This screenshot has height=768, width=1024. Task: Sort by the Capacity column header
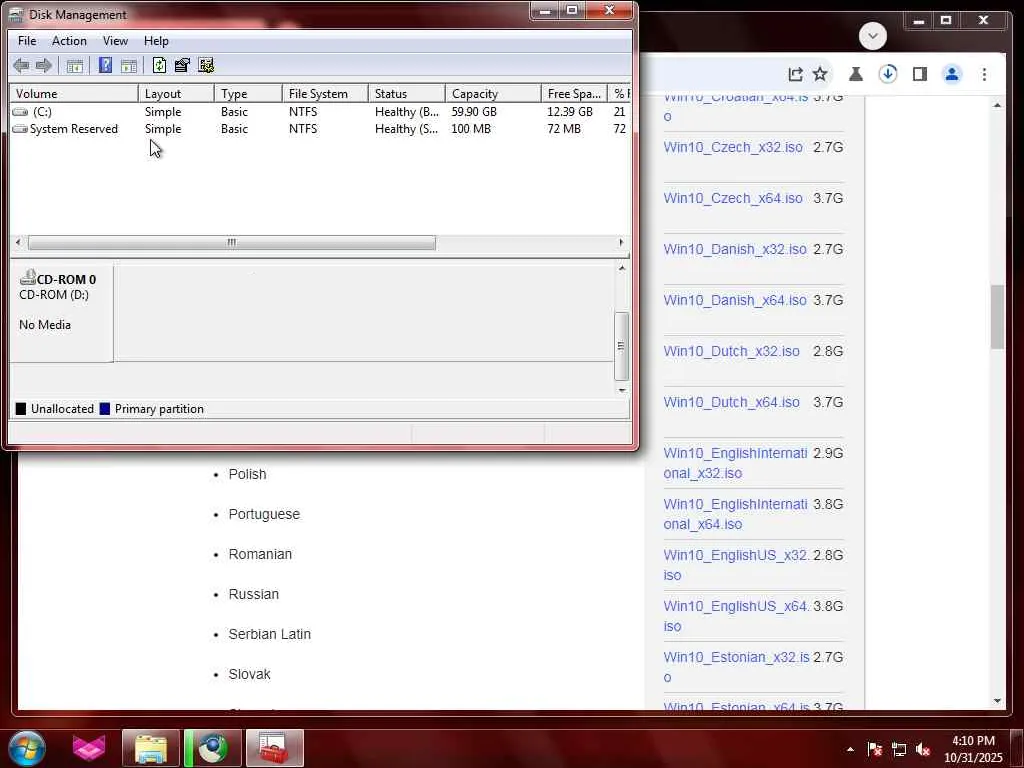(x=493, y=94)
